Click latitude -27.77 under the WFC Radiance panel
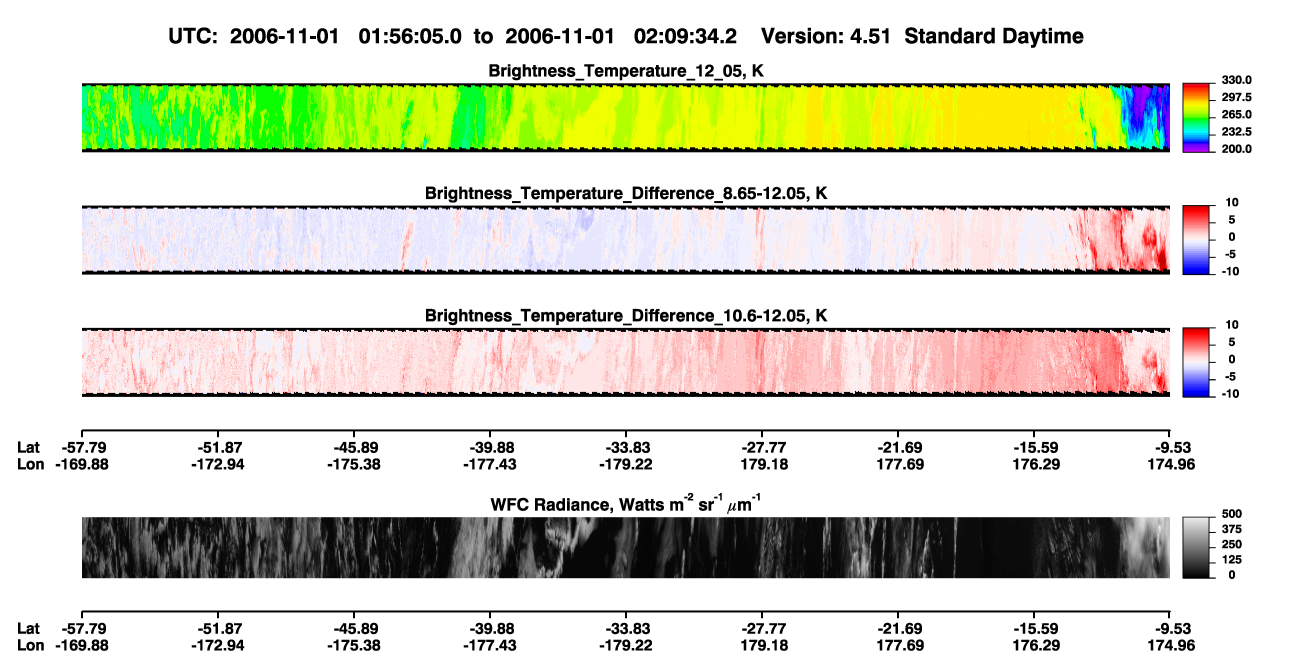The width and height of the screenshot is (1300, 667). click(761, 628)
